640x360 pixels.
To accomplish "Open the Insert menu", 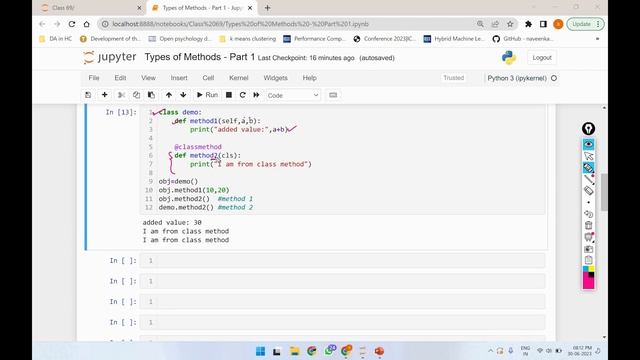I will [x=179, y=78].
